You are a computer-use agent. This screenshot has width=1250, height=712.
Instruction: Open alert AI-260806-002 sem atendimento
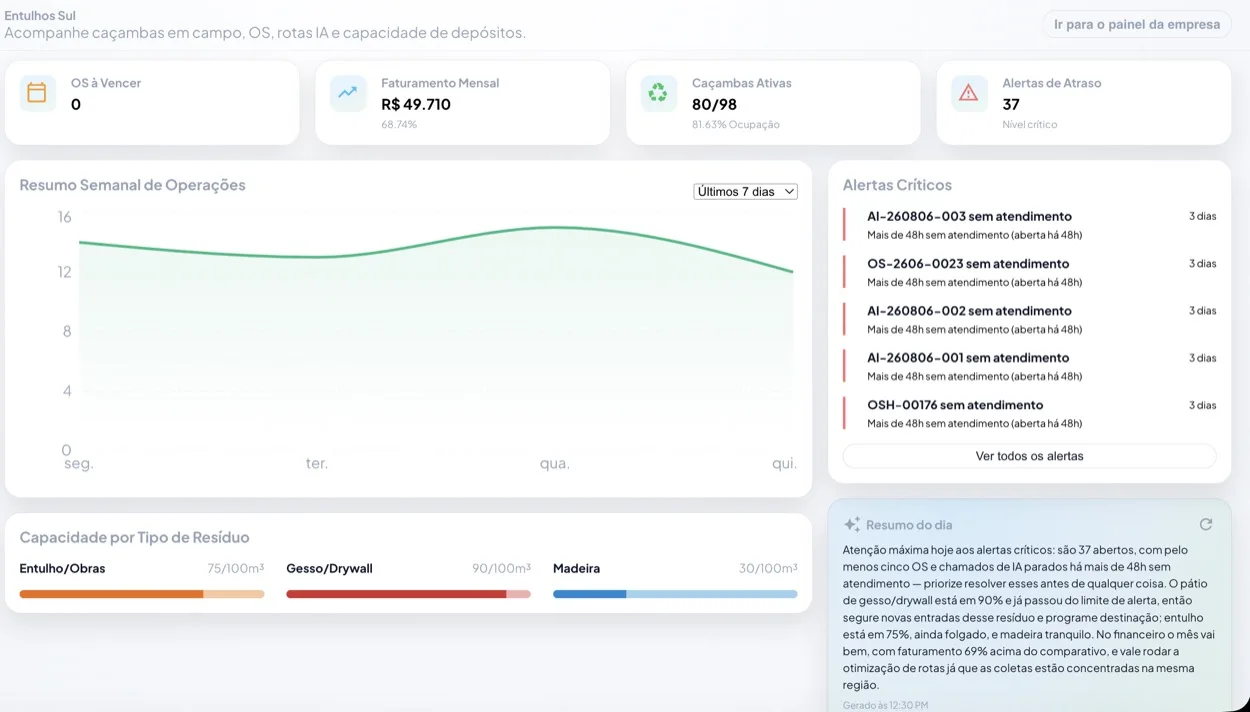pos(1030,319)
